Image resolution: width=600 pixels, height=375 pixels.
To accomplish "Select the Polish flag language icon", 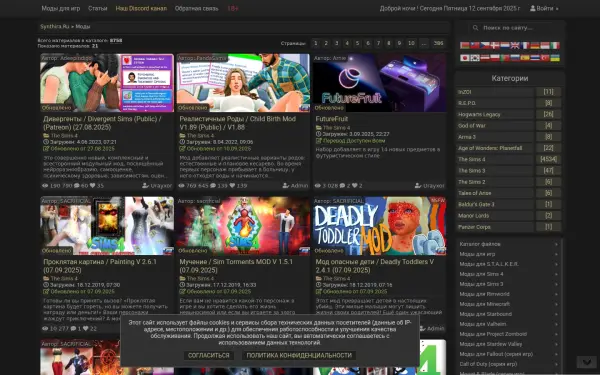I will (x=495, y=58).
